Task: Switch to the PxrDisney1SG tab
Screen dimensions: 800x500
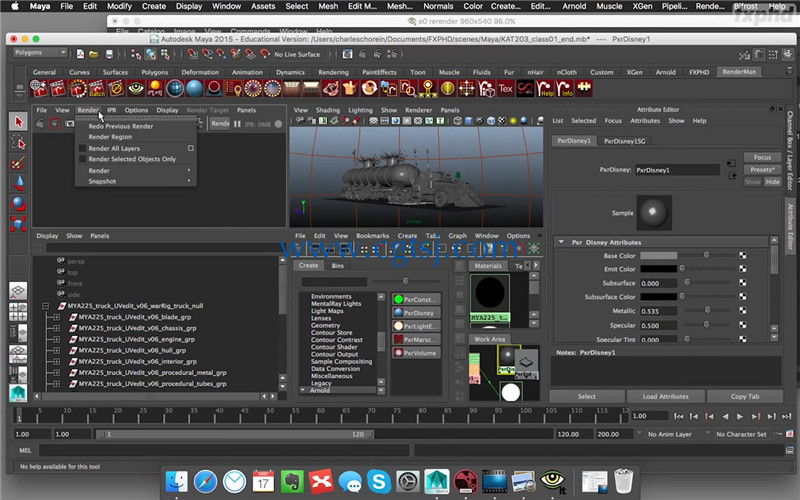Action: coord(624,141)
